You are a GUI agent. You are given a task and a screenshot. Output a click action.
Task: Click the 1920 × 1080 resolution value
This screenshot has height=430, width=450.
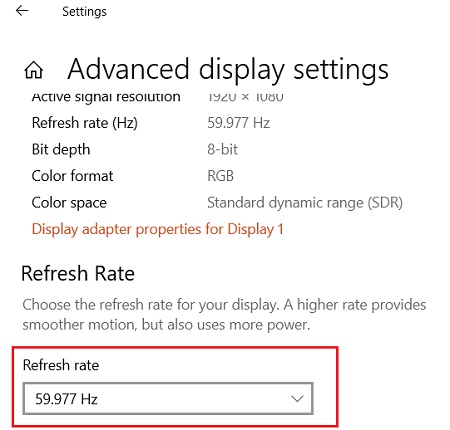pos(245,97)
